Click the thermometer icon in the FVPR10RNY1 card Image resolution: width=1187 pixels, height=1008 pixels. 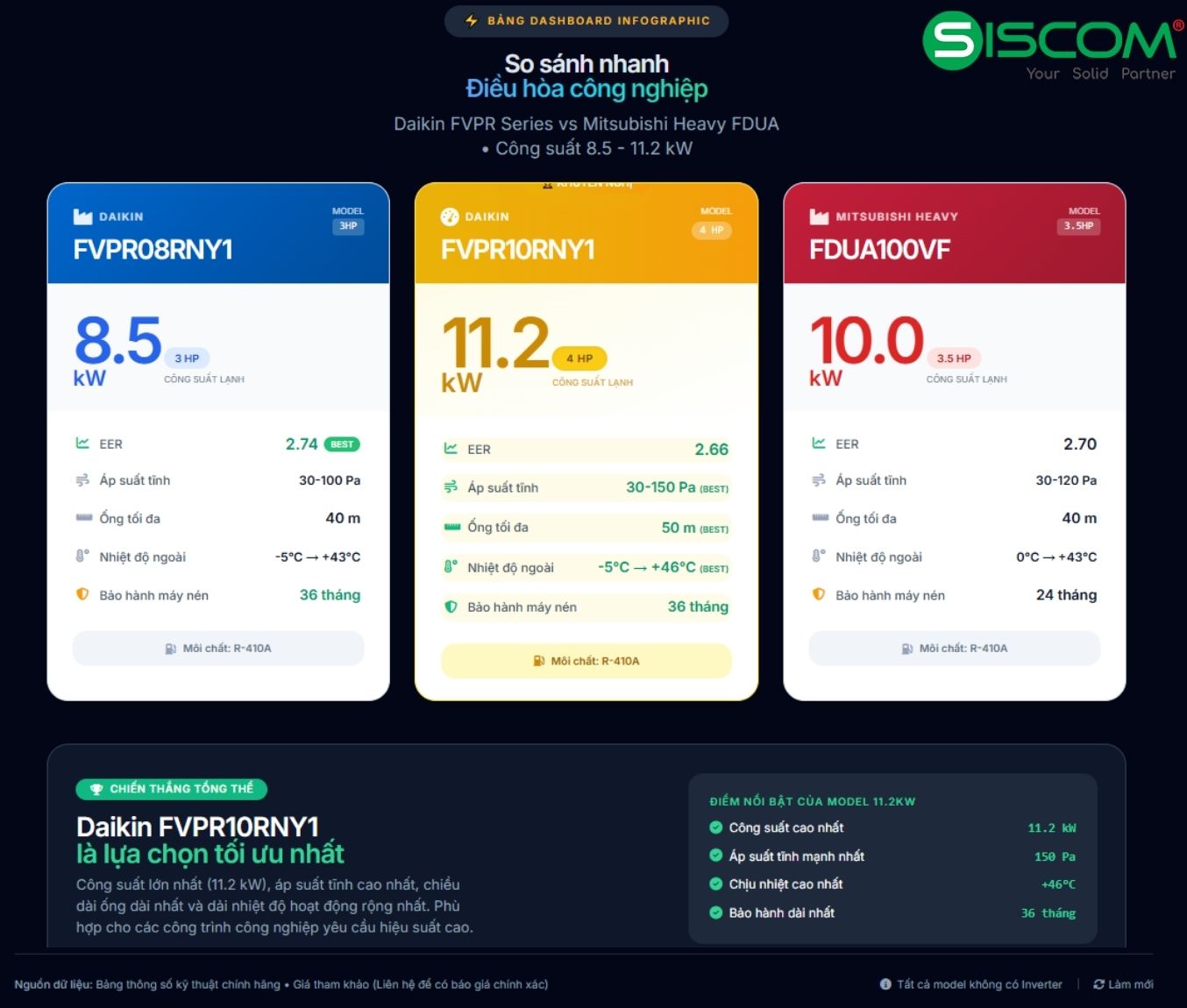tap(451, 567)
